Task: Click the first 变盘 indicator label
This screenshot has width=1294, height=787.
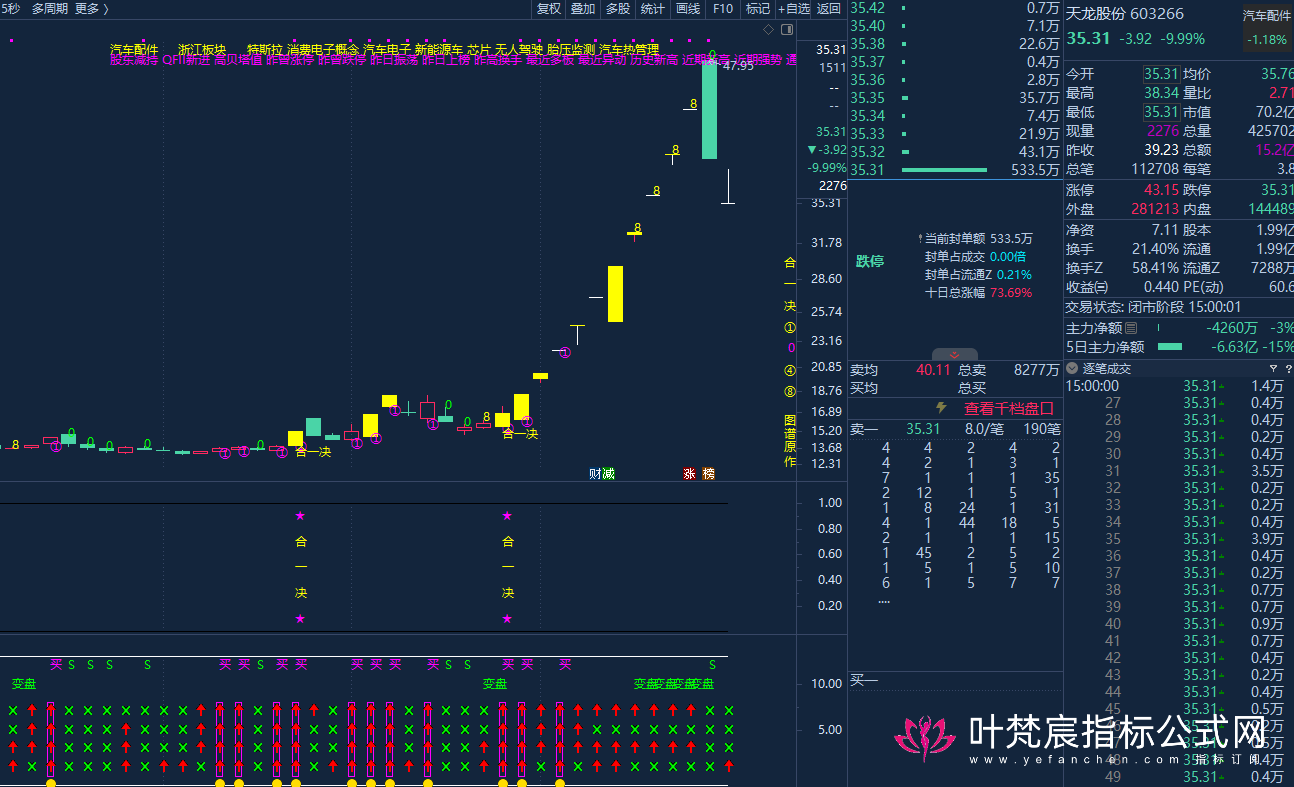Action: coord(24,684)
